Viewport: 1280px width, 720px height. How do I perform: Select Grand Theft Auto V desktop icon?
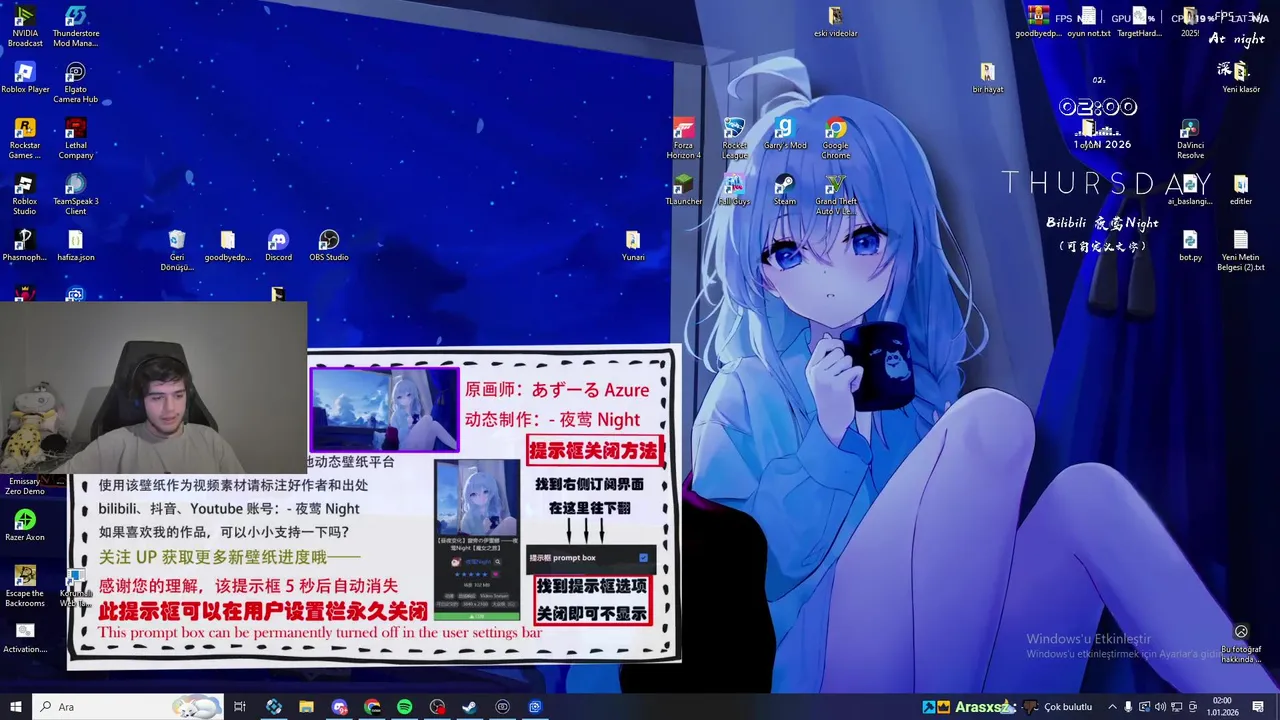836,194
